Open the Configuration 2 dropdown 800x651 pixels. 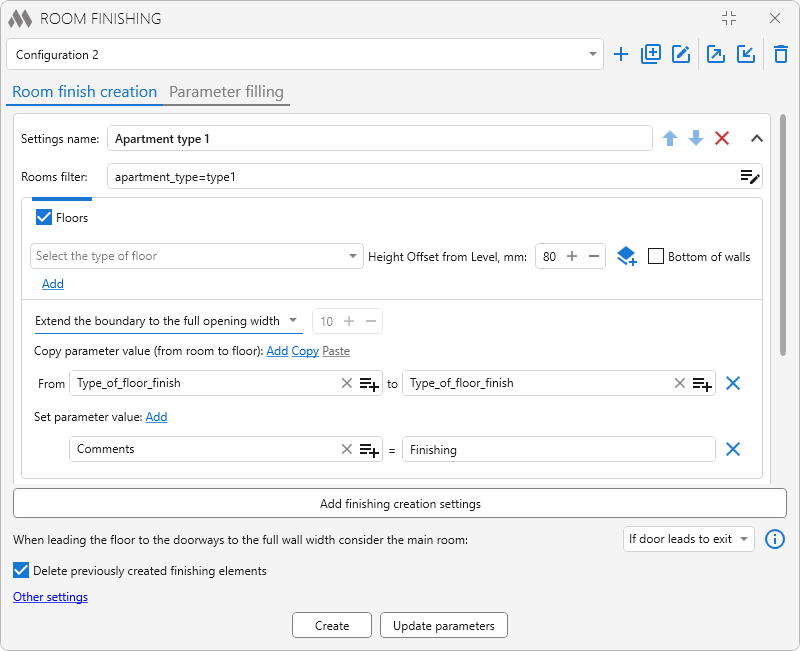coord(305,54)
